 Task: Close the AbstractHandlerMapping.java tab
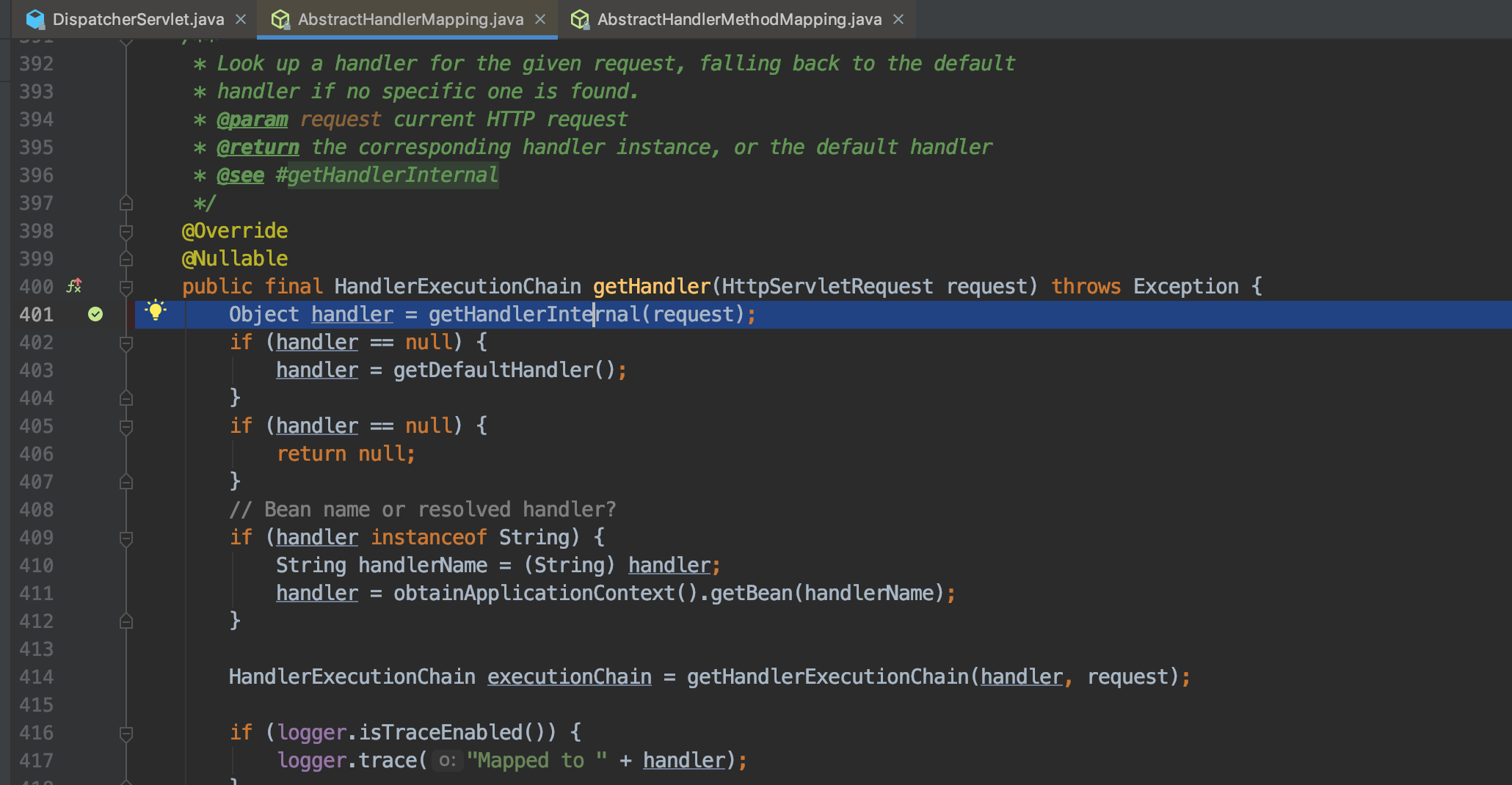pos(540,20)
